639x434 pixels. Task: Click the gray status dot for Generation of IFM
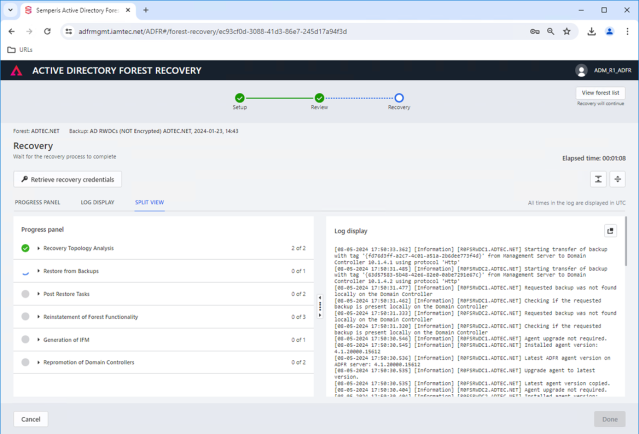coord(25,339)
